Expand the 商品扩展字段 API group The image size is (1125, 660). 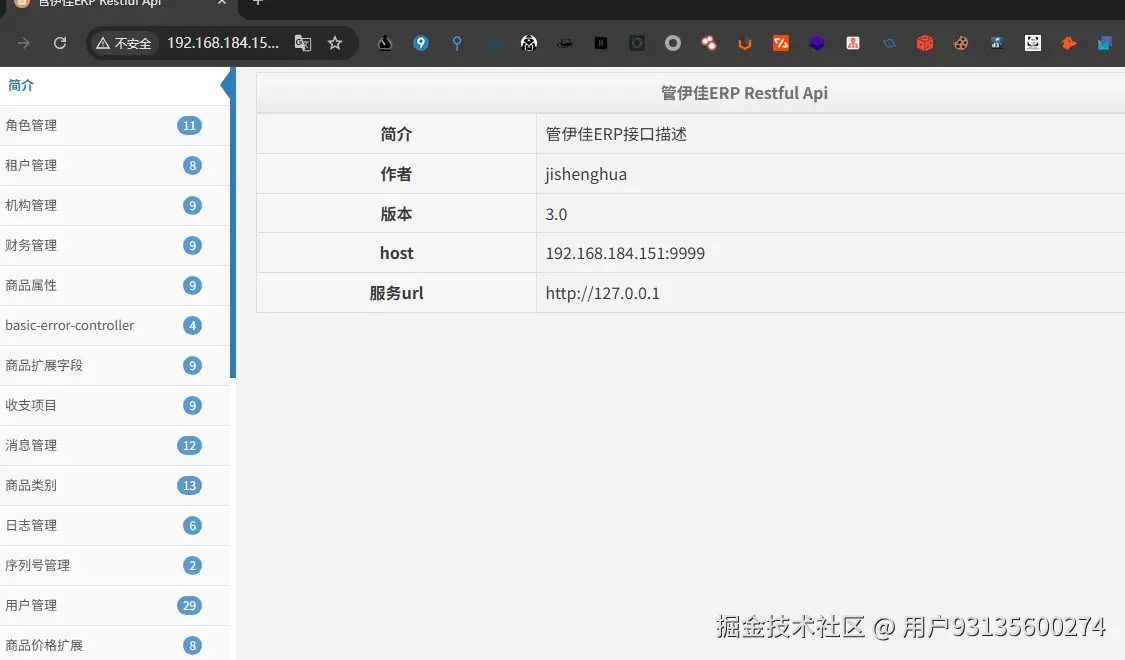click(x=115, y=366)
